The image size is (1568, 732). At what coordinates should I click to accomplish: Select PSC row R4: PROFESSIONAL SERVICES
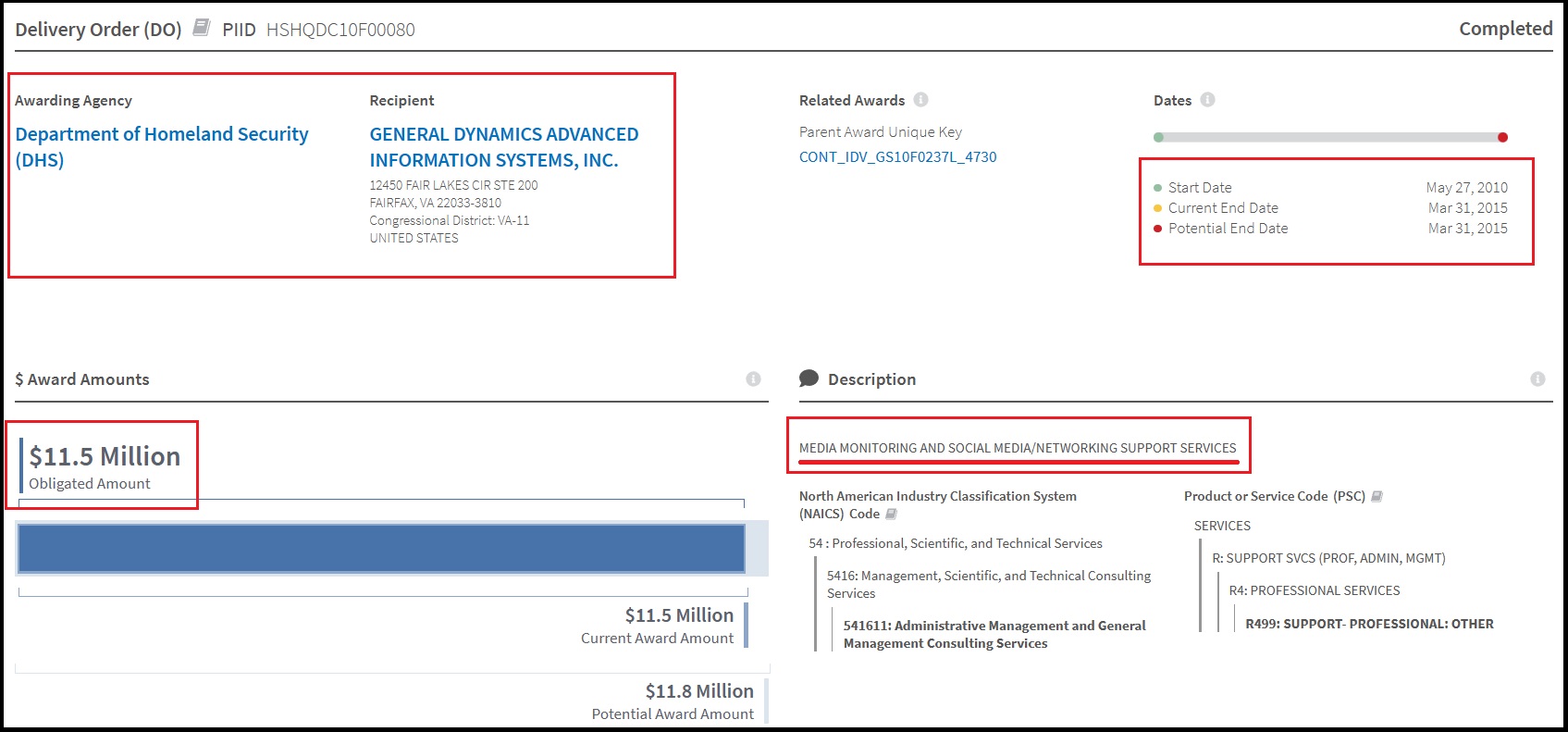click(x=1315, y=590)
